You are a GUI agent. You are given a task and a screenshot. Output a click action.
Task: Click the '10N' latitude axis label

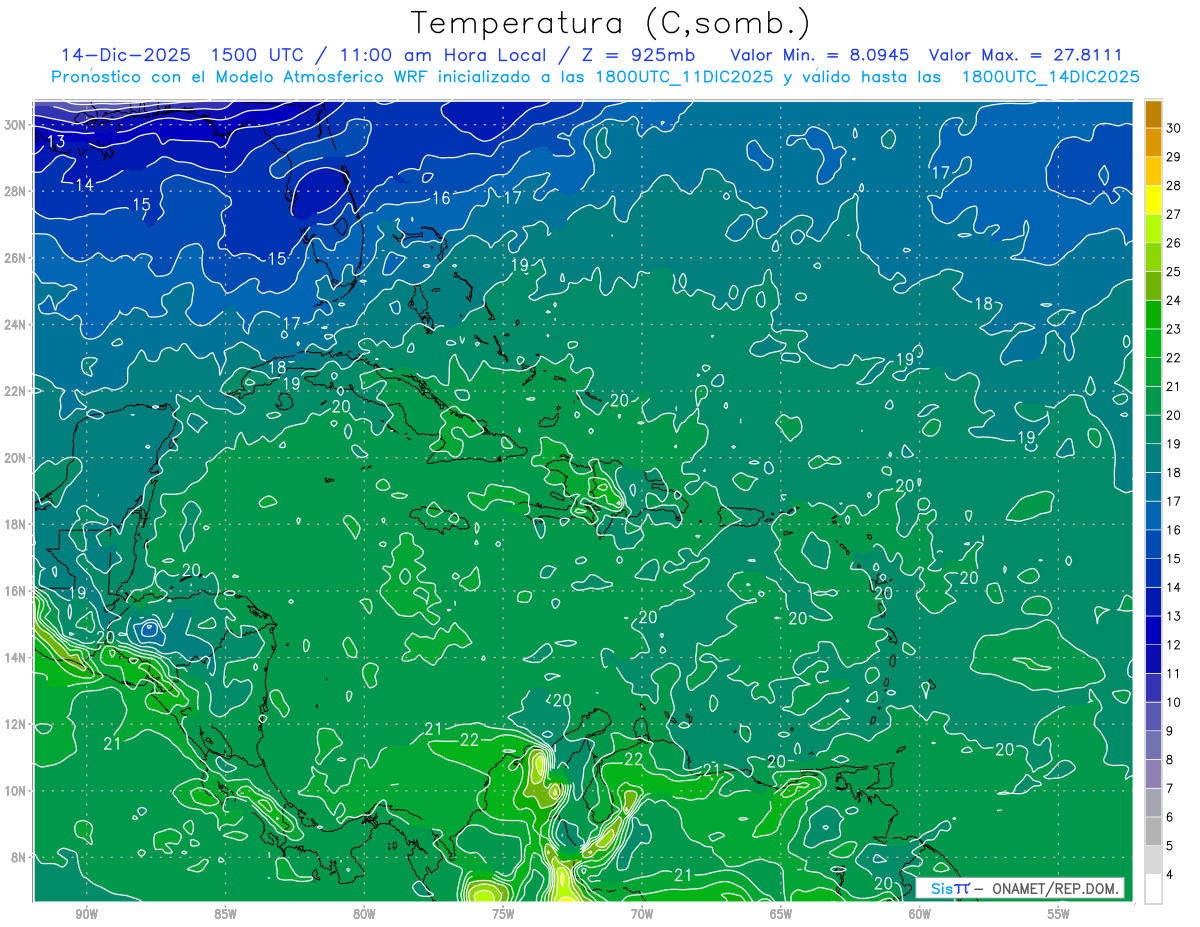[15, 791]
